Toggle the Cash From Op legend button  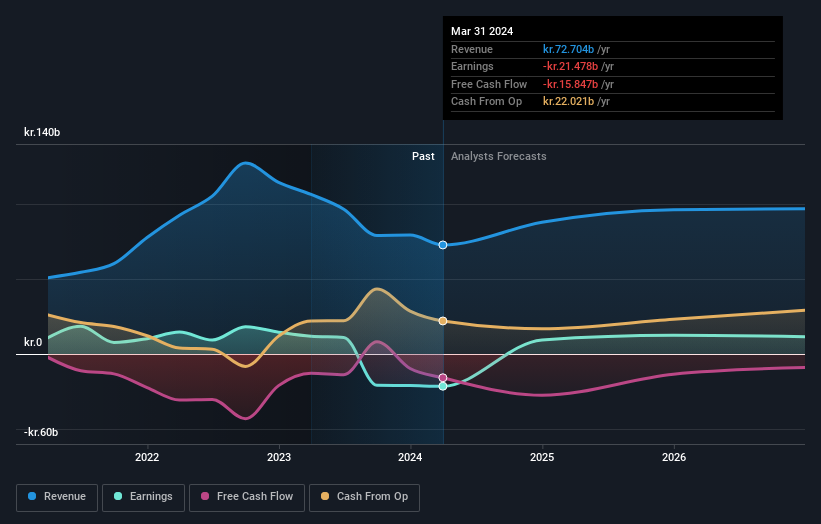click(x=364, y=497)
